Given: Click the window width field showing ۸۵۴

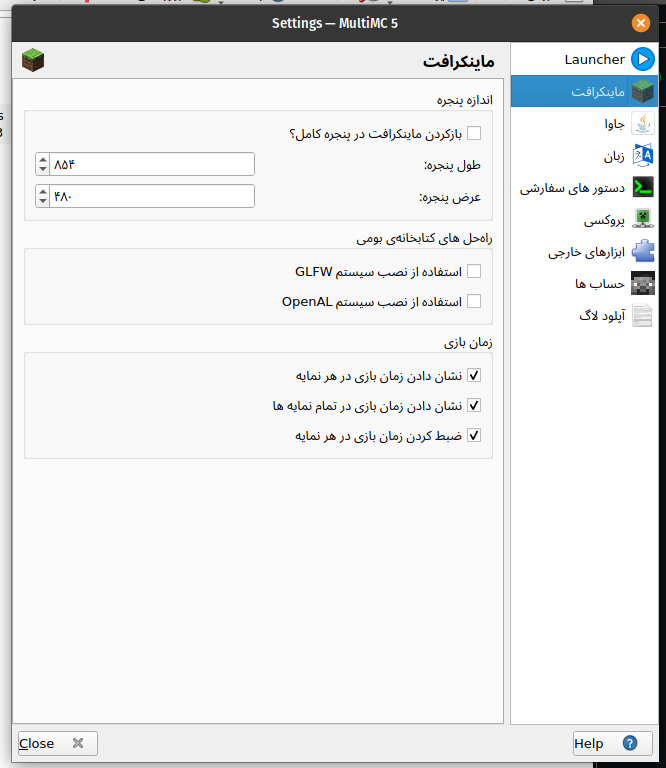Looking at the screenshot, I should point(152,164).
